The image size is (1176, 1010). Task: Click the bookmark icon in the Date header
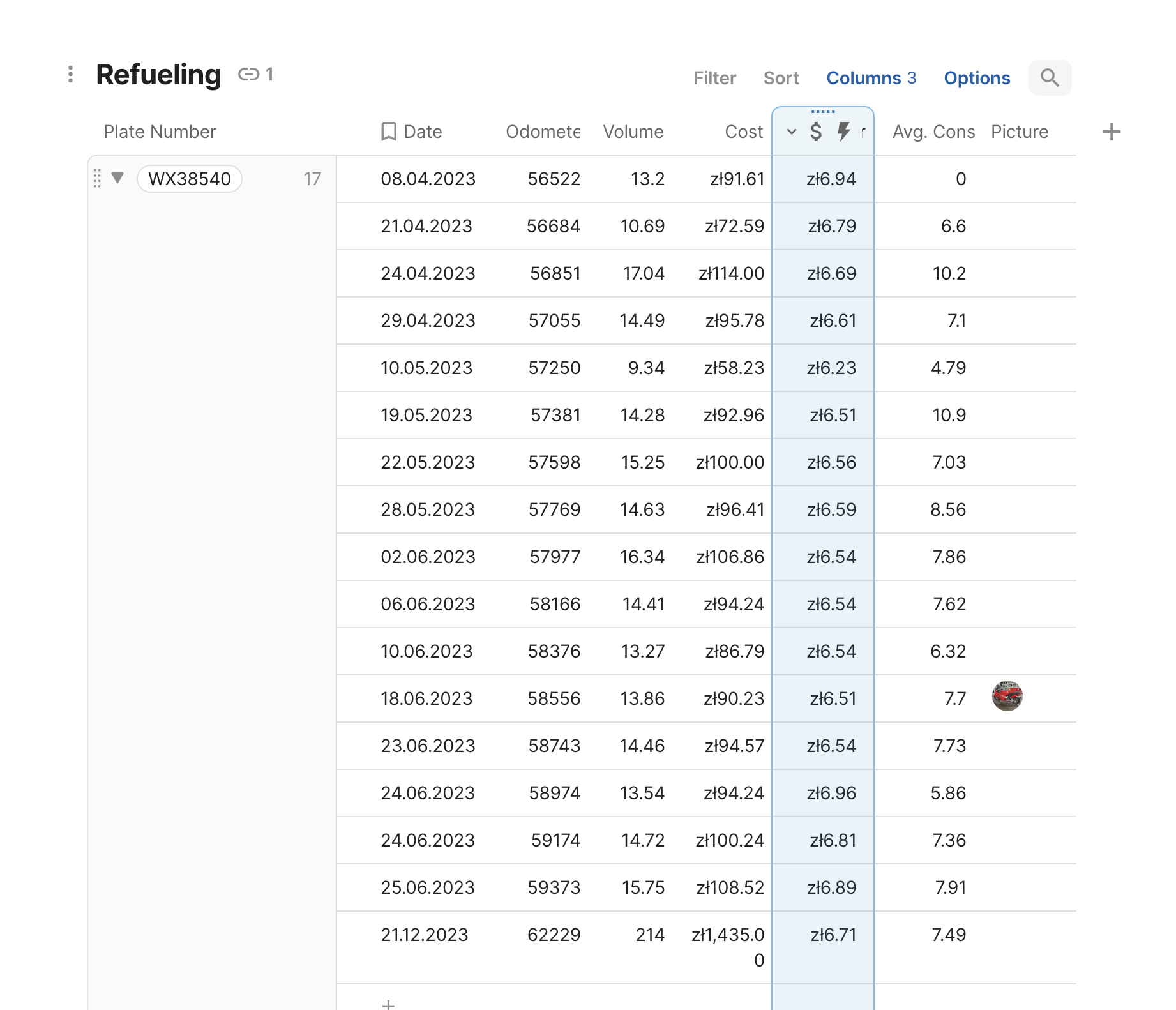point(388,132)
